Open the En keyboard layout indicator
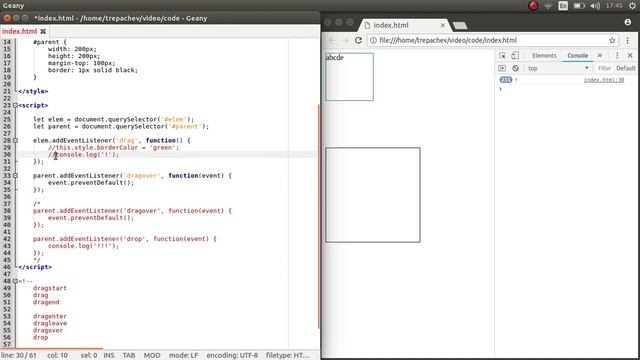The image size is (640, 360). click(563, 6)
